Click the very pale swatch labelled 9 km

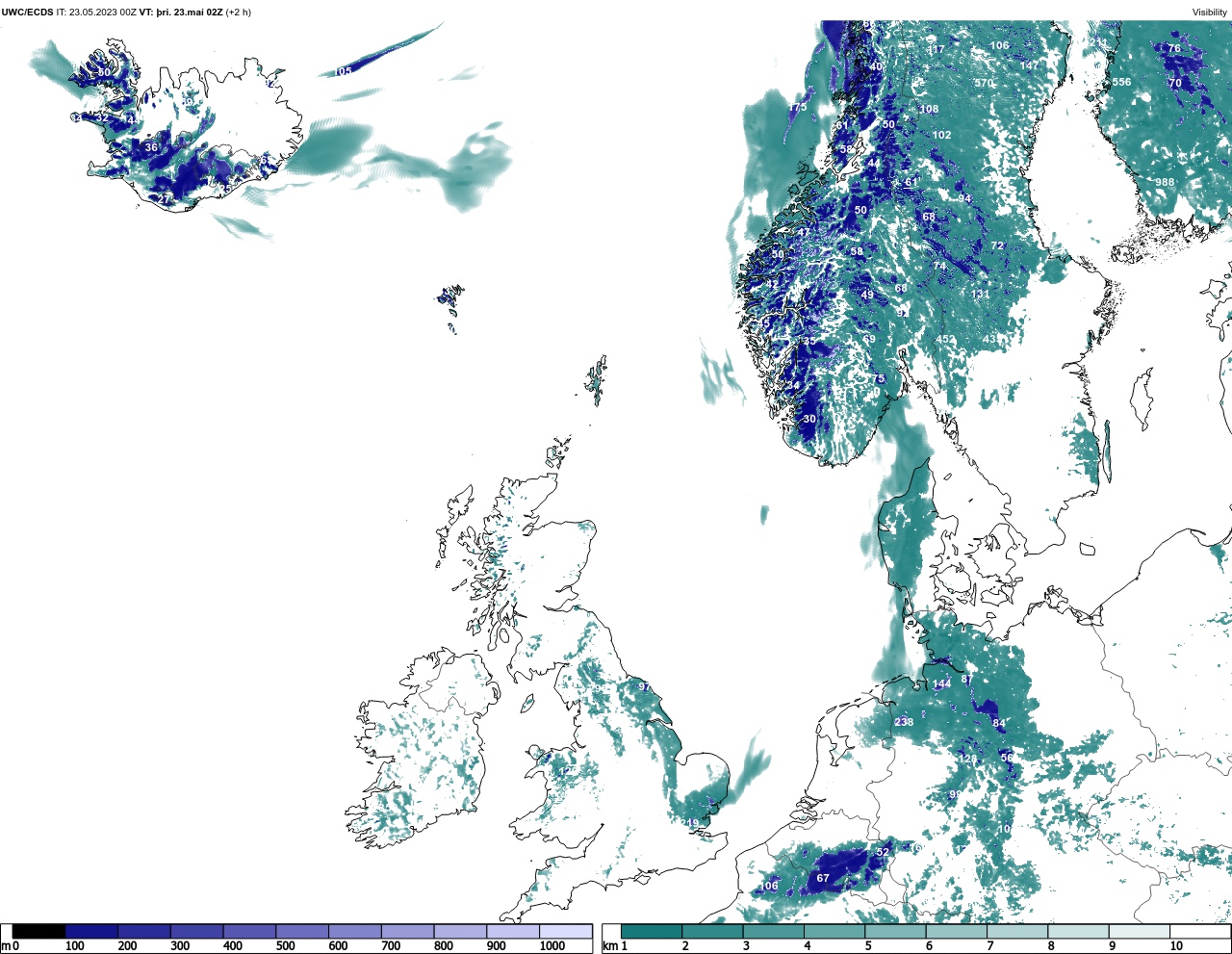(1140, 931)
